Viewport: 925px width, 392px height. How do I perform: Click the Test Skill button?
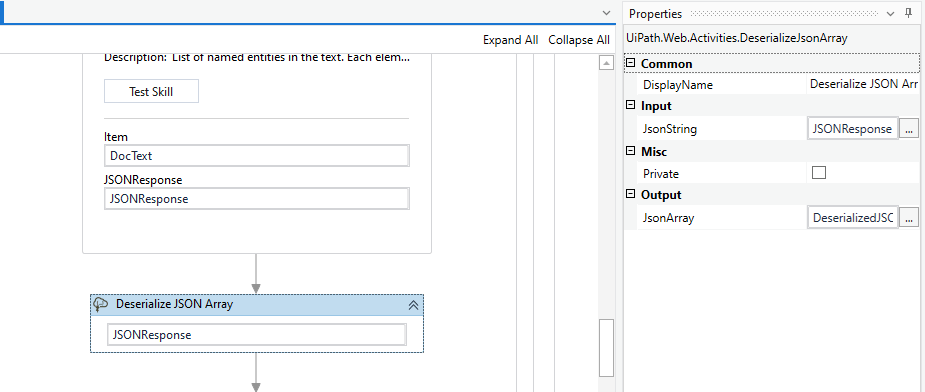[x=152, y=92]
